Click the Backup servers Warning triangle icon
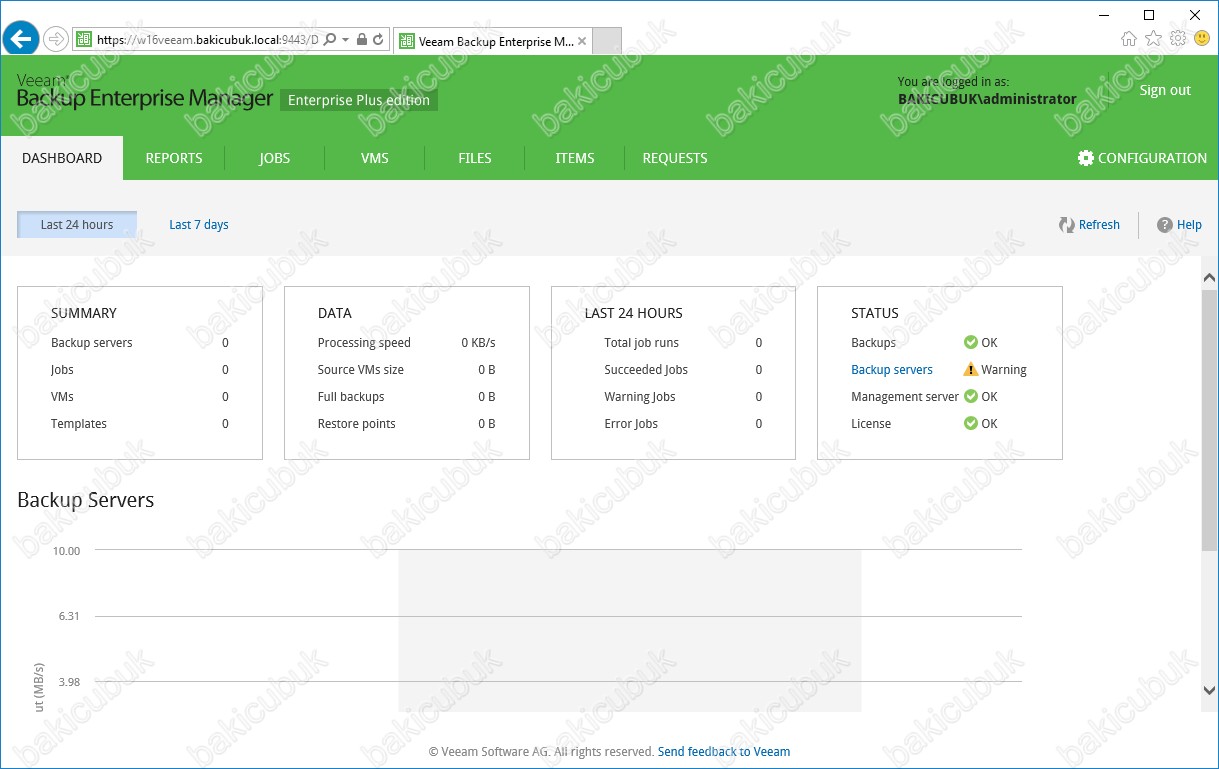The height and width of the screenshot is (769, 1219). coord(970,370)
